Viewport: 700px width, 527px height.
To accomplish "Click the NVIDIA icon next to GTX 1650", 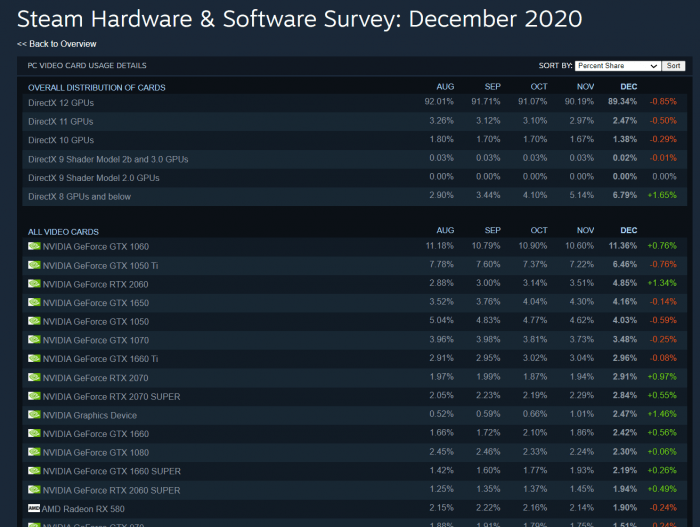I will (x=34, y=302).
